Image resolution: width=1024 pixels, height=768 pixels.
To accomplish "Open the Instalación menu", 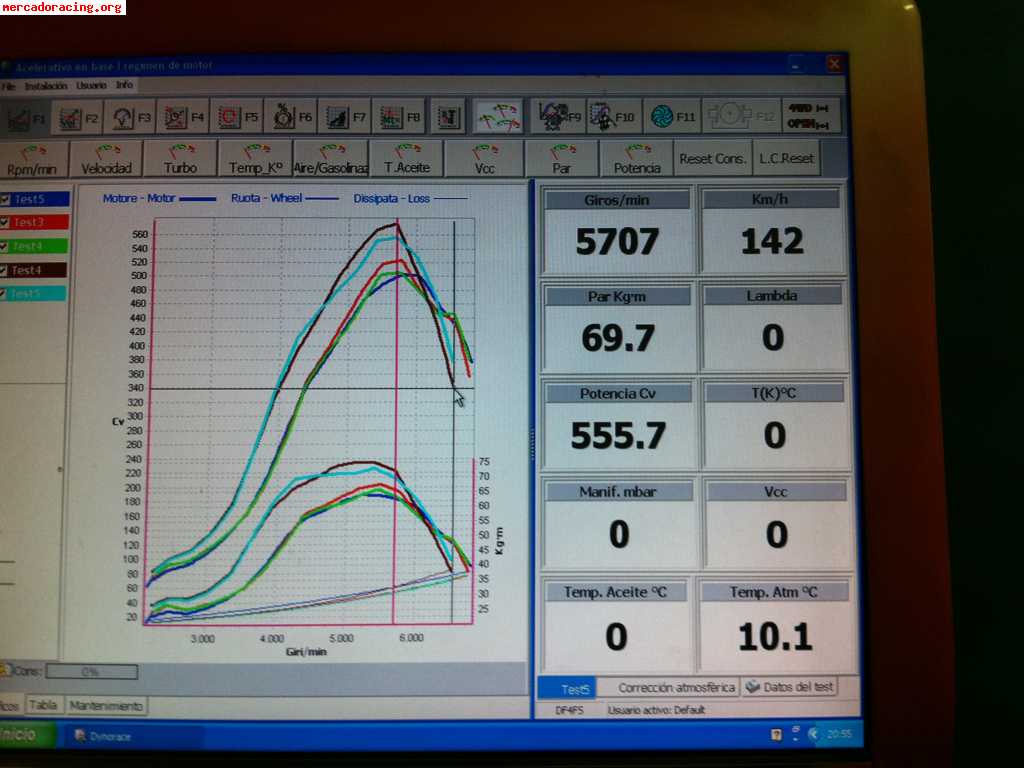I will coord(46,86).
